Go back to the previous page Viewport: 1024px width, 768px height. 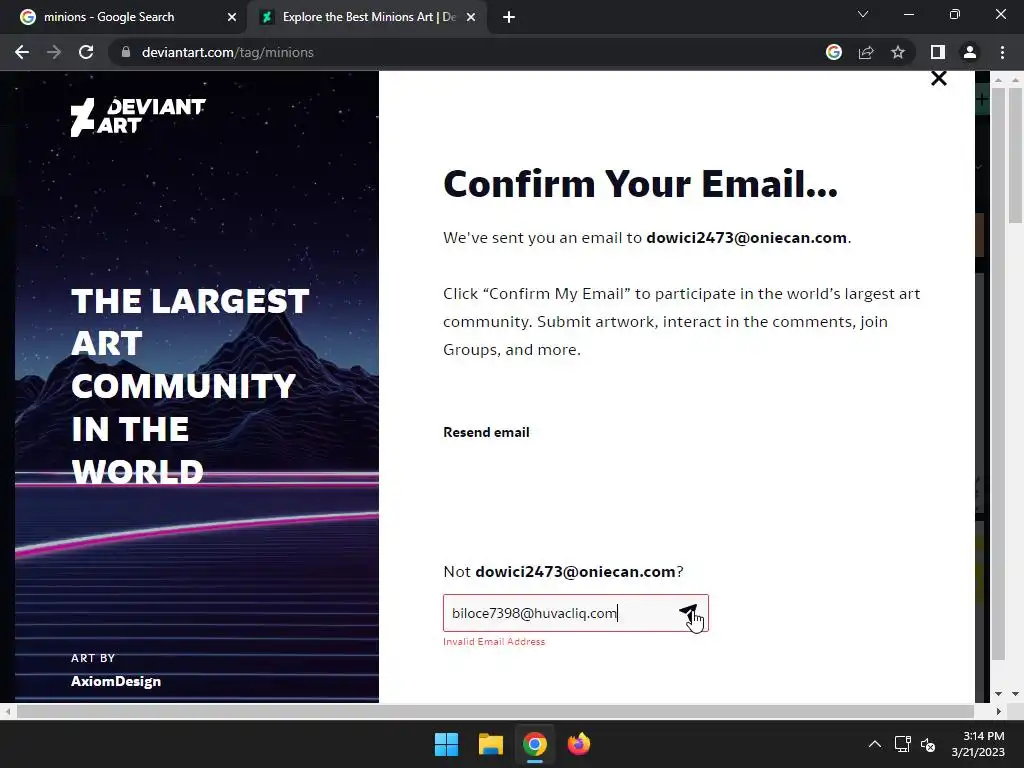(x=22, y=52)
